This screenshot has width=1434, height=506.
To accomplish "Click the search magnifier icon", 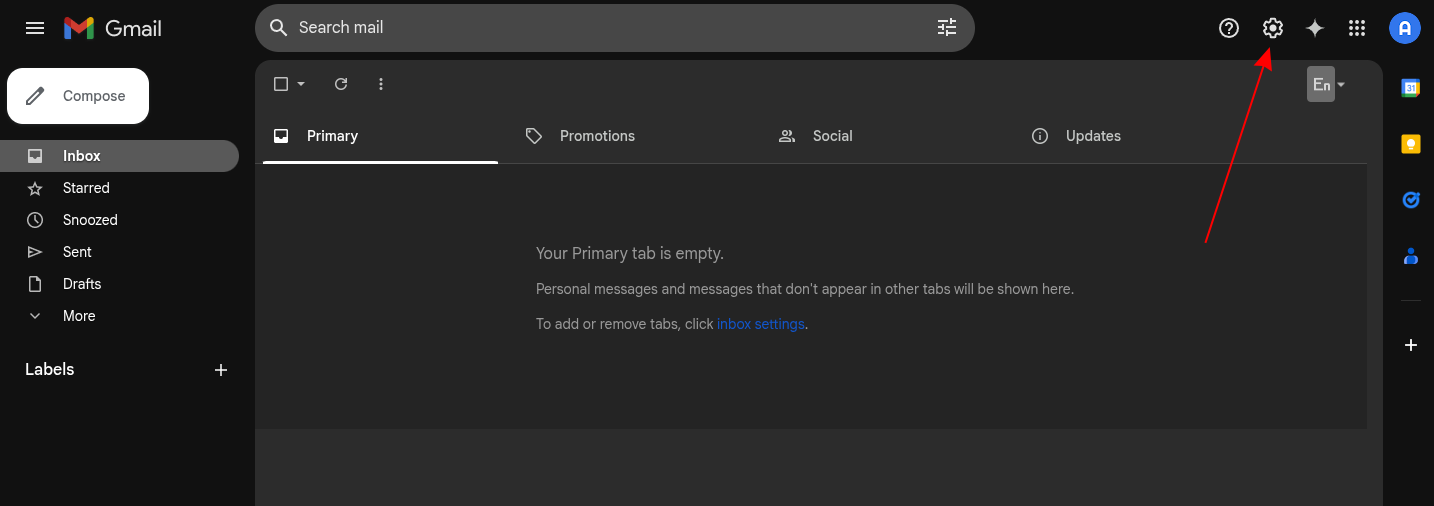I will tap(279, 28).
